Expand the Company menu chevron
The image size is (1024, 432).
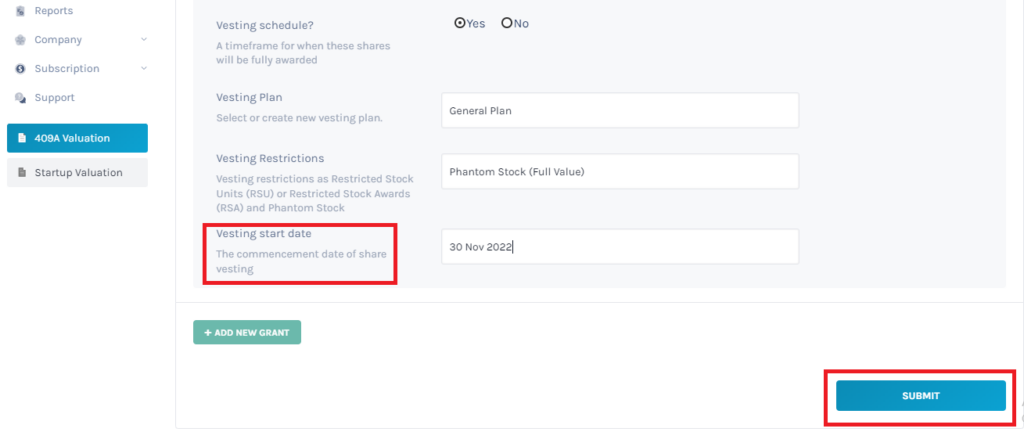coord(144,40)
